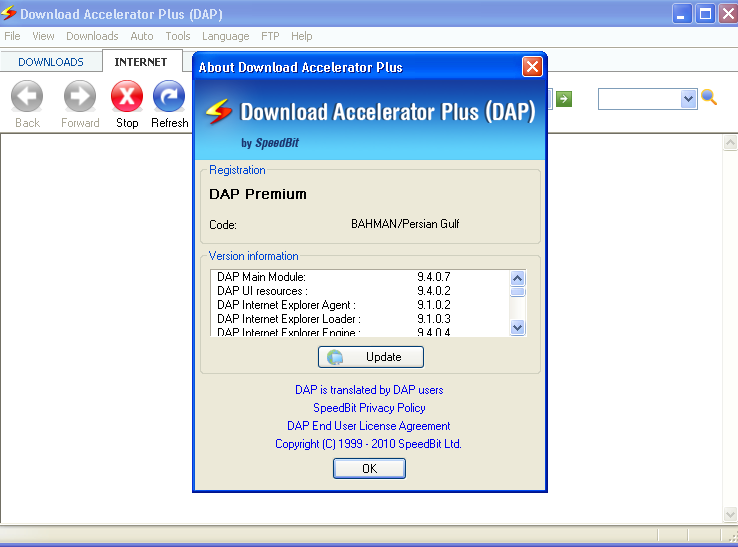Open the Auto menu
Screen dimensions: 738x547
[142, 36]
